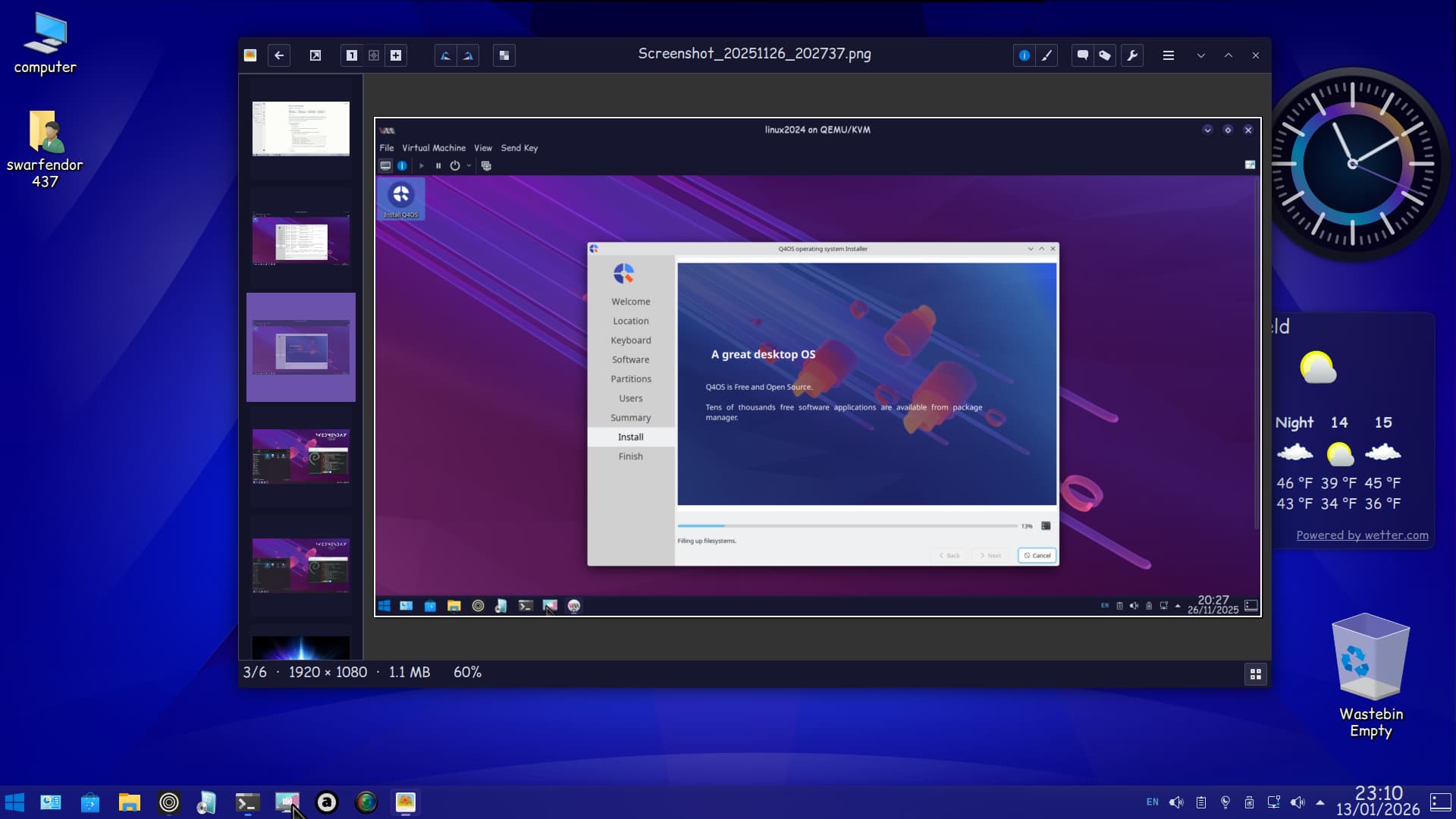Open the comment speech bubble panel

[x=1083, y=55]
